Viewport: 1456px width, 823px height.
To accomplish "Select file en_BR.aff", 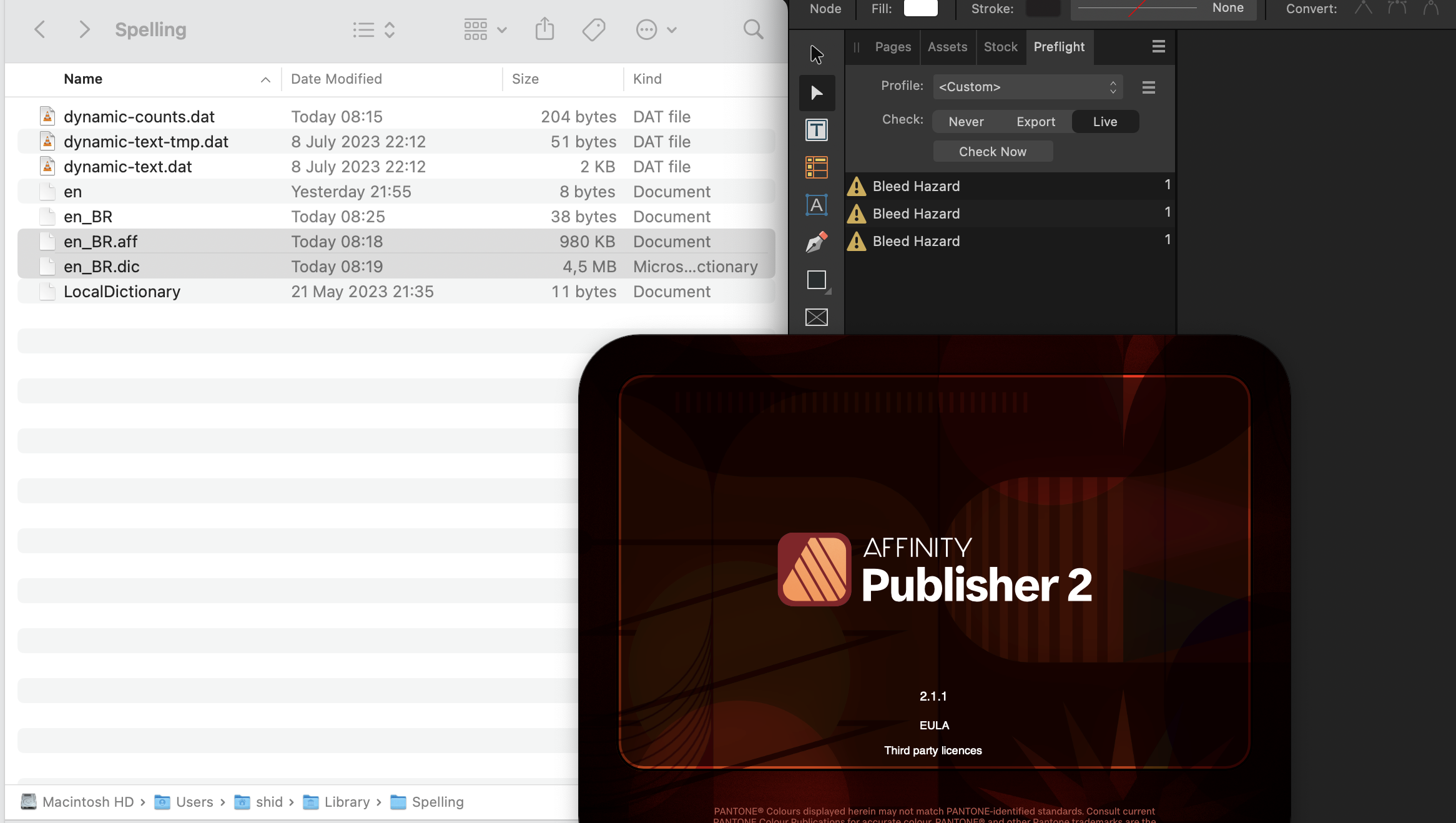I will point(396,242).
